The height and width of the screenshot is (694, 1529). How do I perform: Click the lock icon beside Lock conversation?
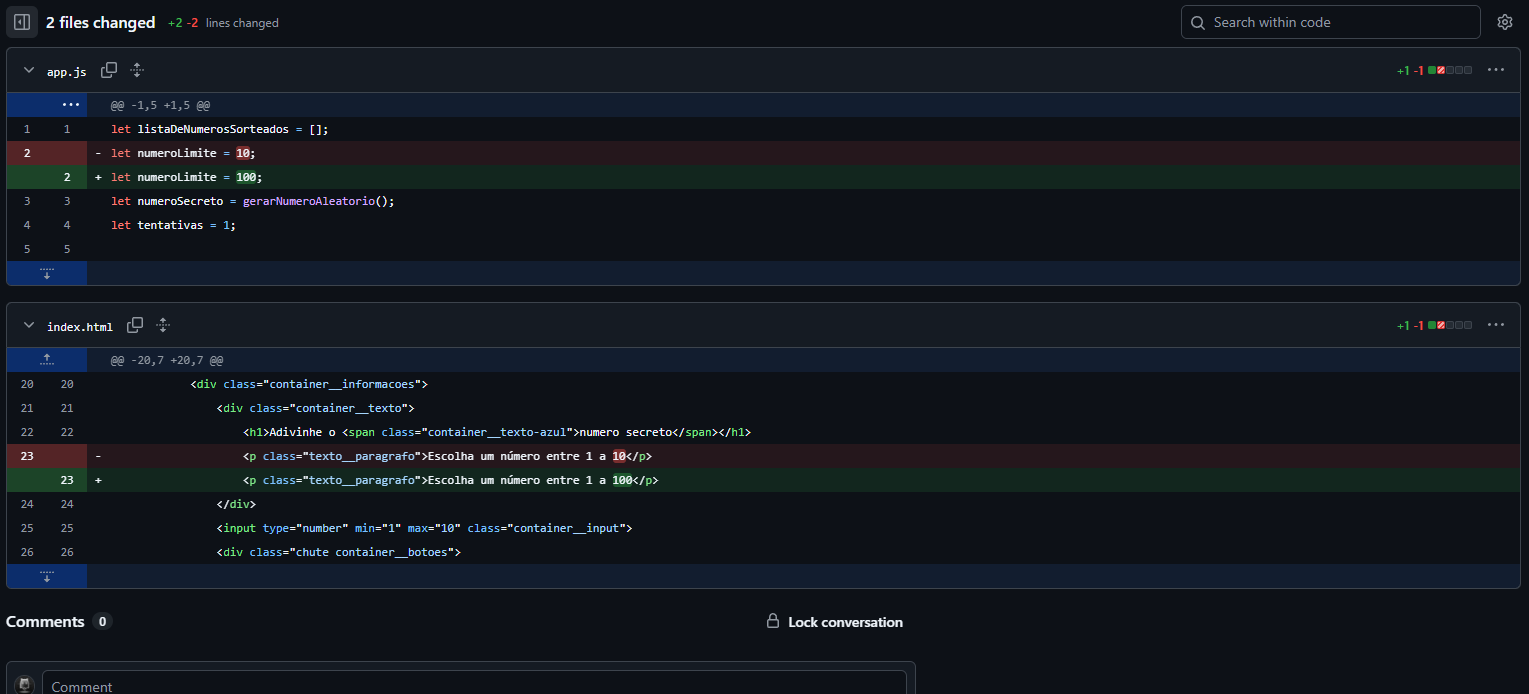773,622
